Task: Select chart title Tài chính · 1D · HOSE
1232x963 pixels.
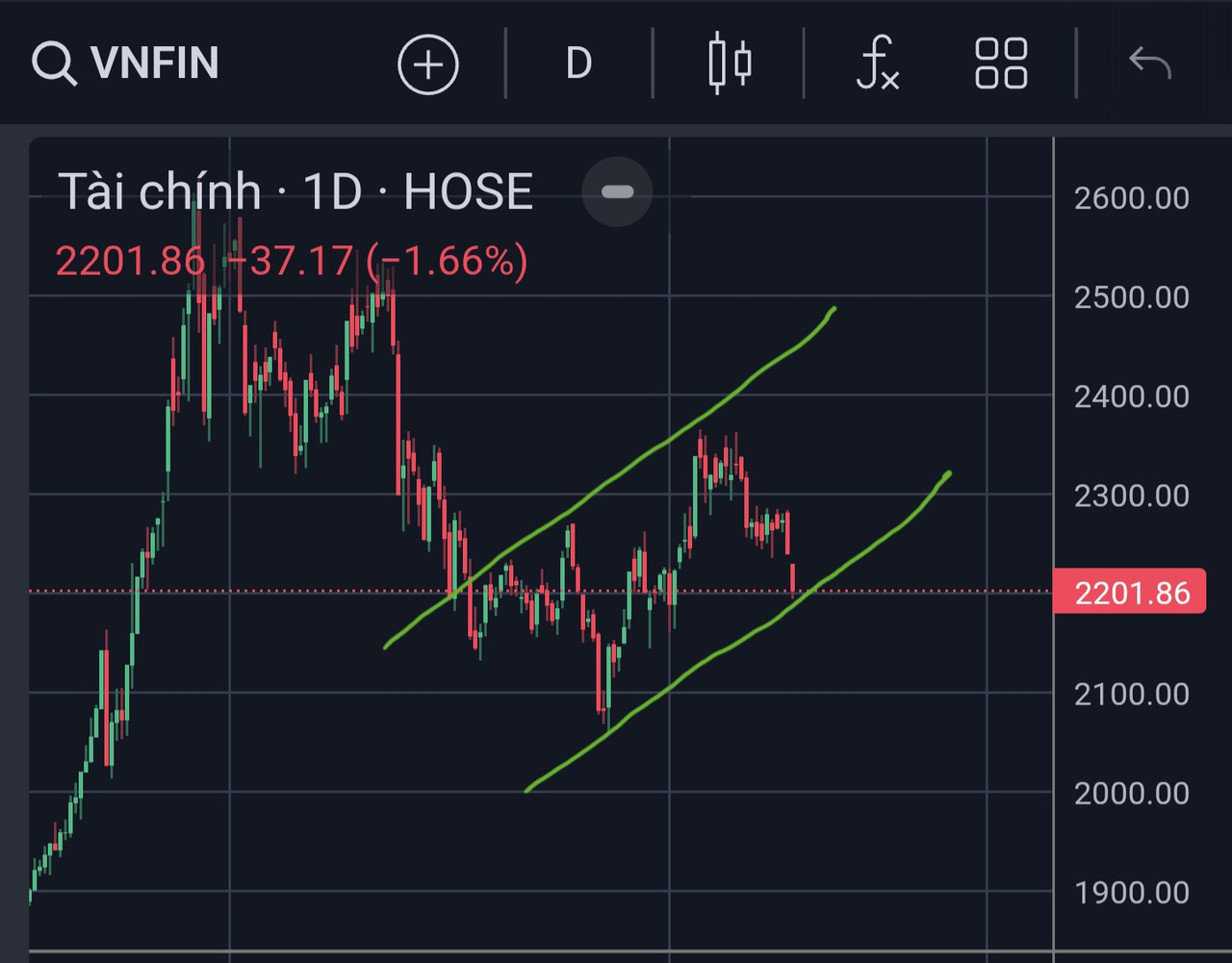Action: [295, 191]
